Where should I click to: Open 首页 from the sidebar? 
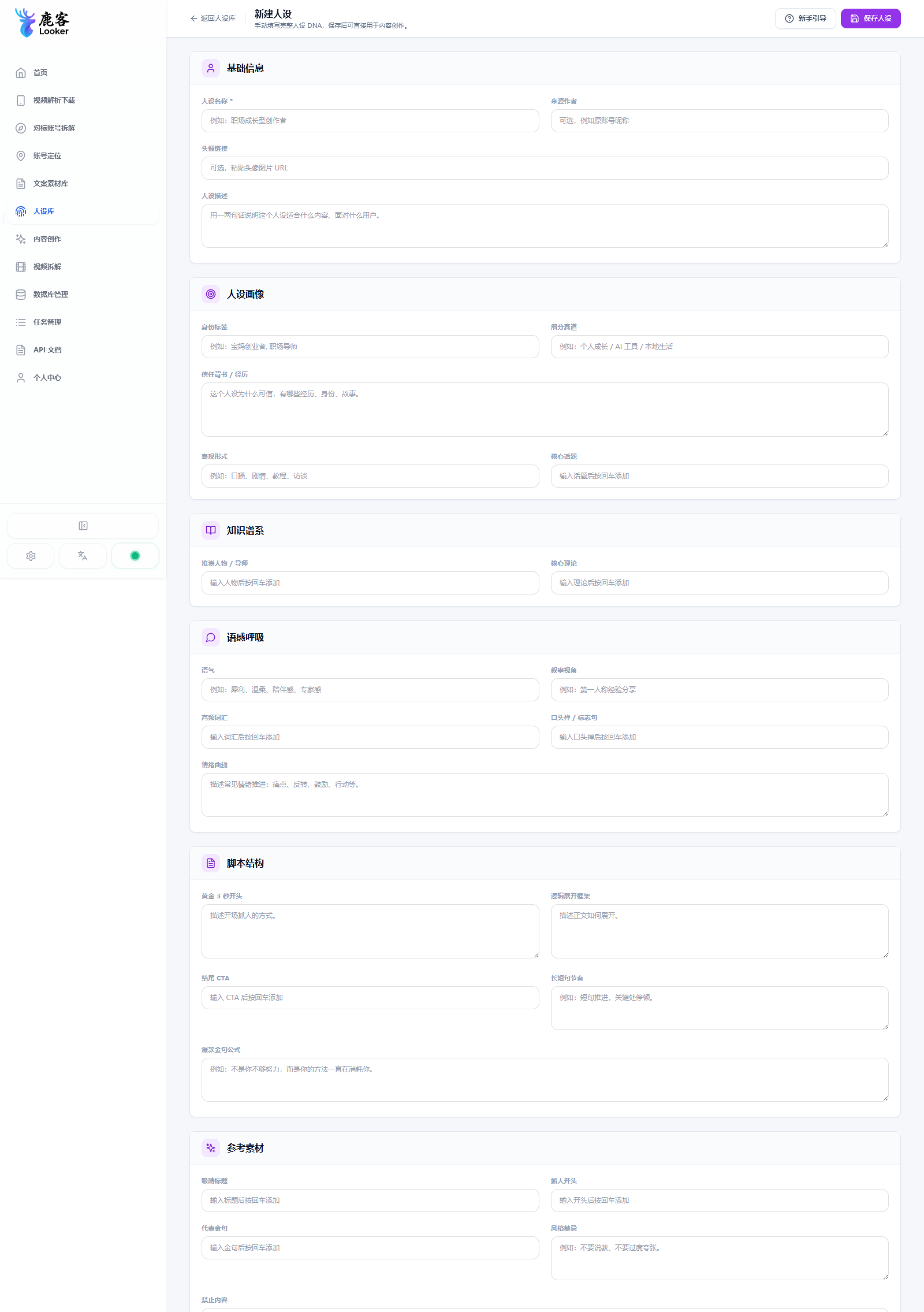pos(82,73)
